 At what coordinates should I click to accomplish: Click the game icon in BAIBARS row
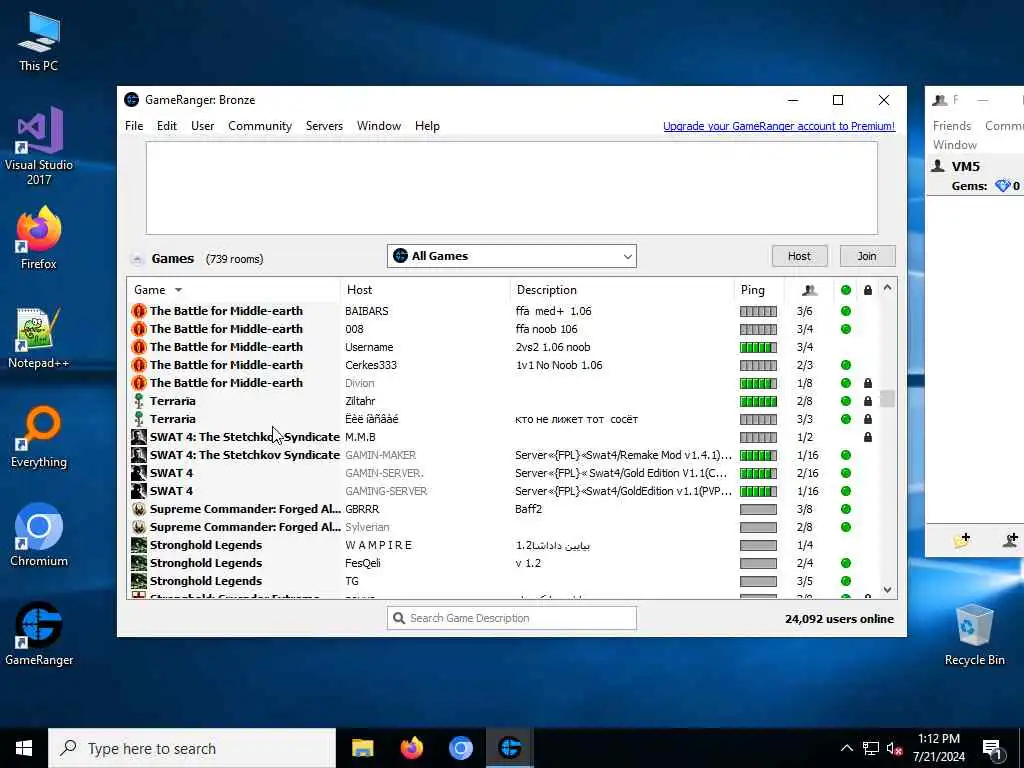coord(138,311)
